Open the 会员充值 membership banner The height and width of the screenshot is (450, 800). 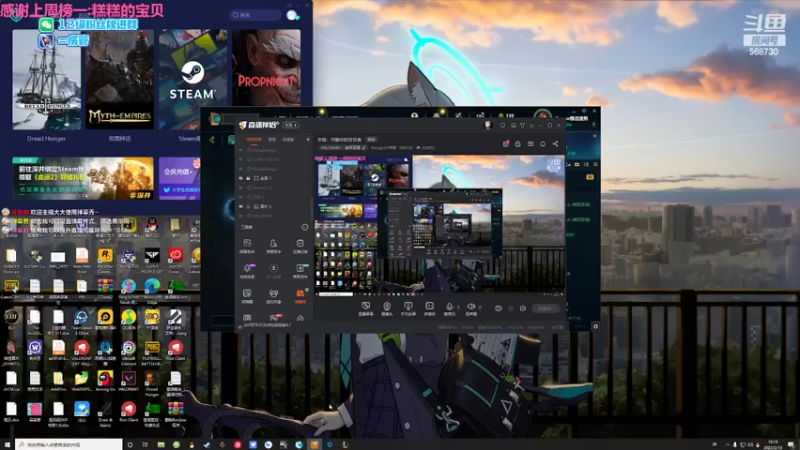180,178
